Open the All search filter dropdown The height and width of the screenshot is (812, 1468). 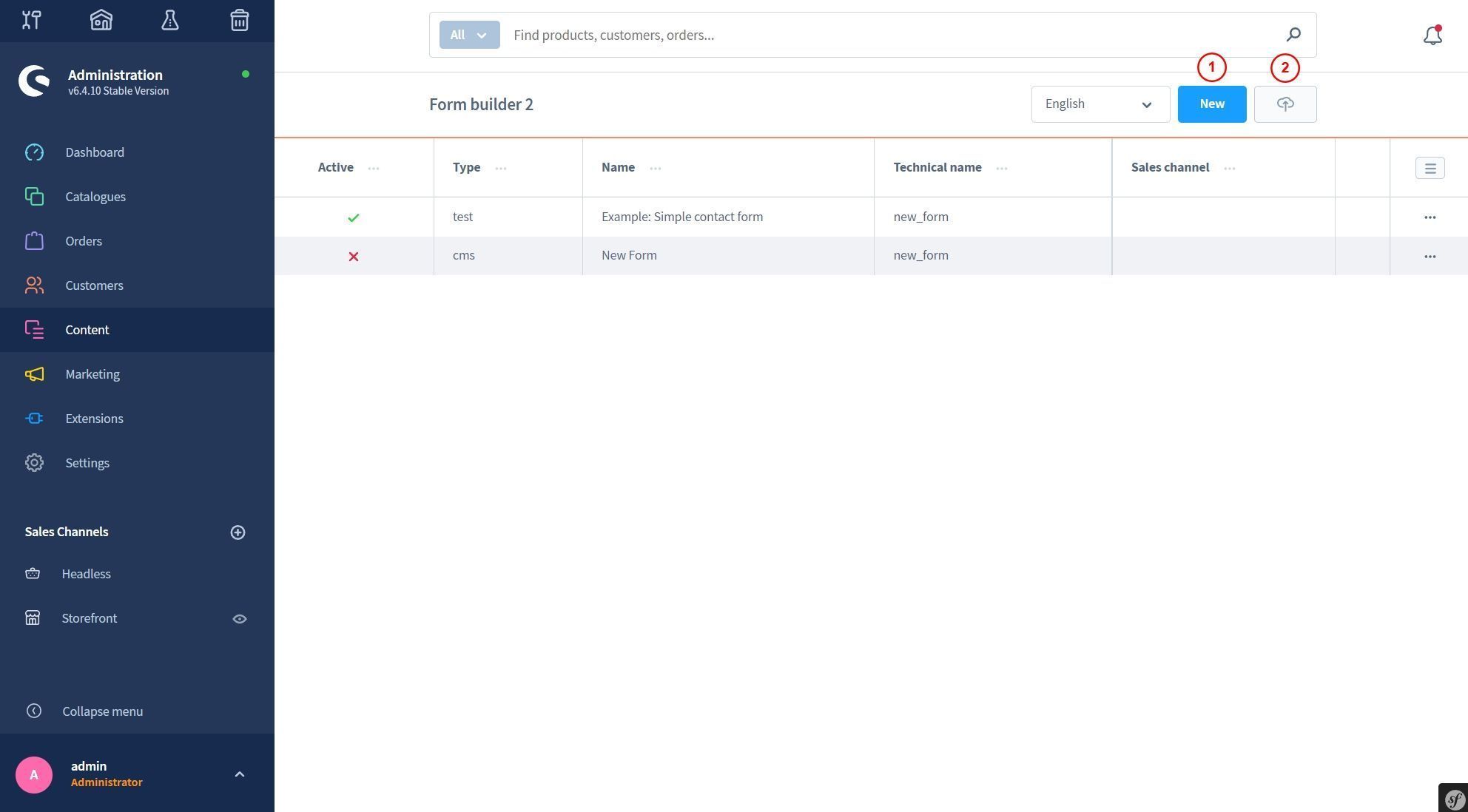tap(469, 35)
